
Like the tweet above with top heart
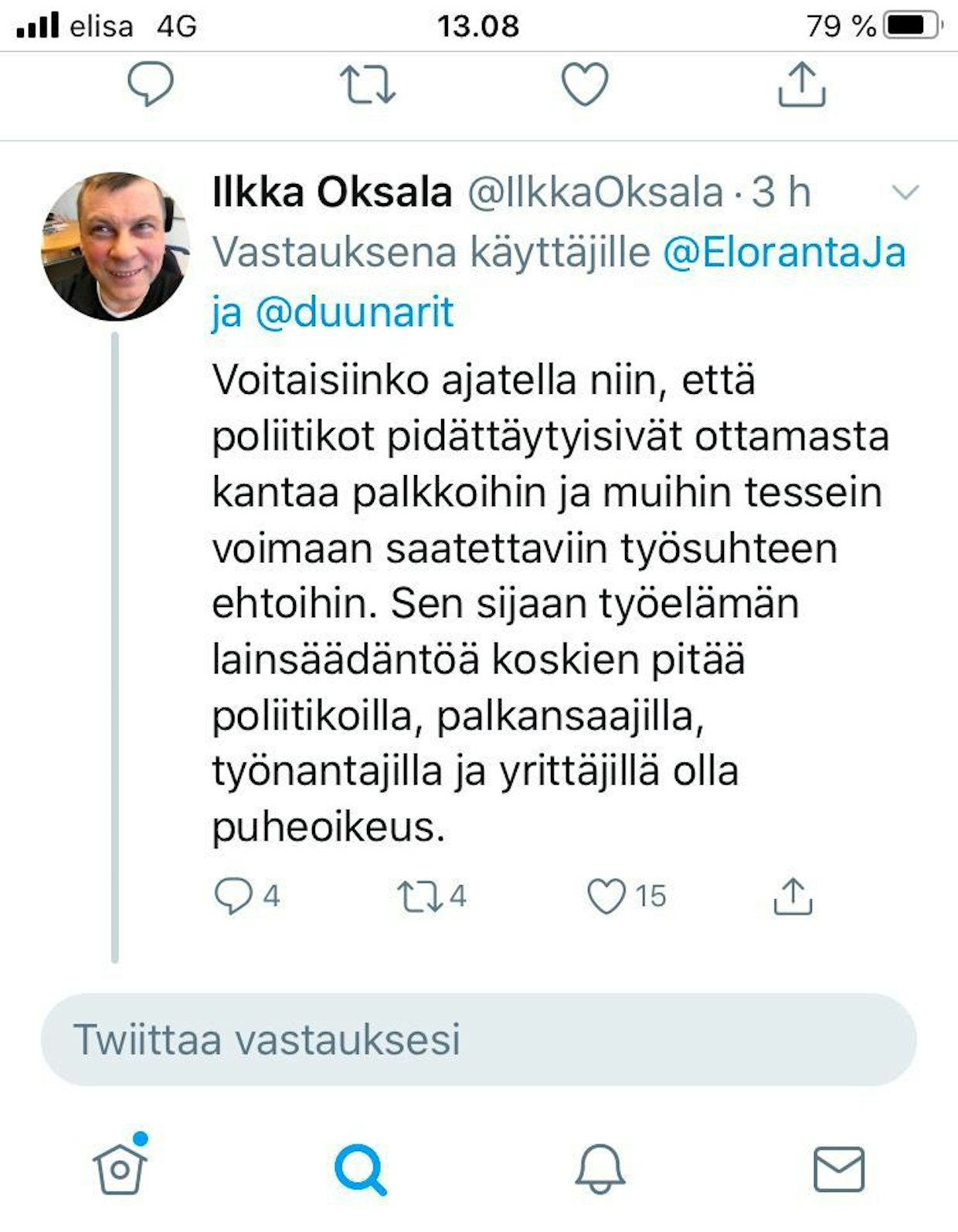click(585, 84)
